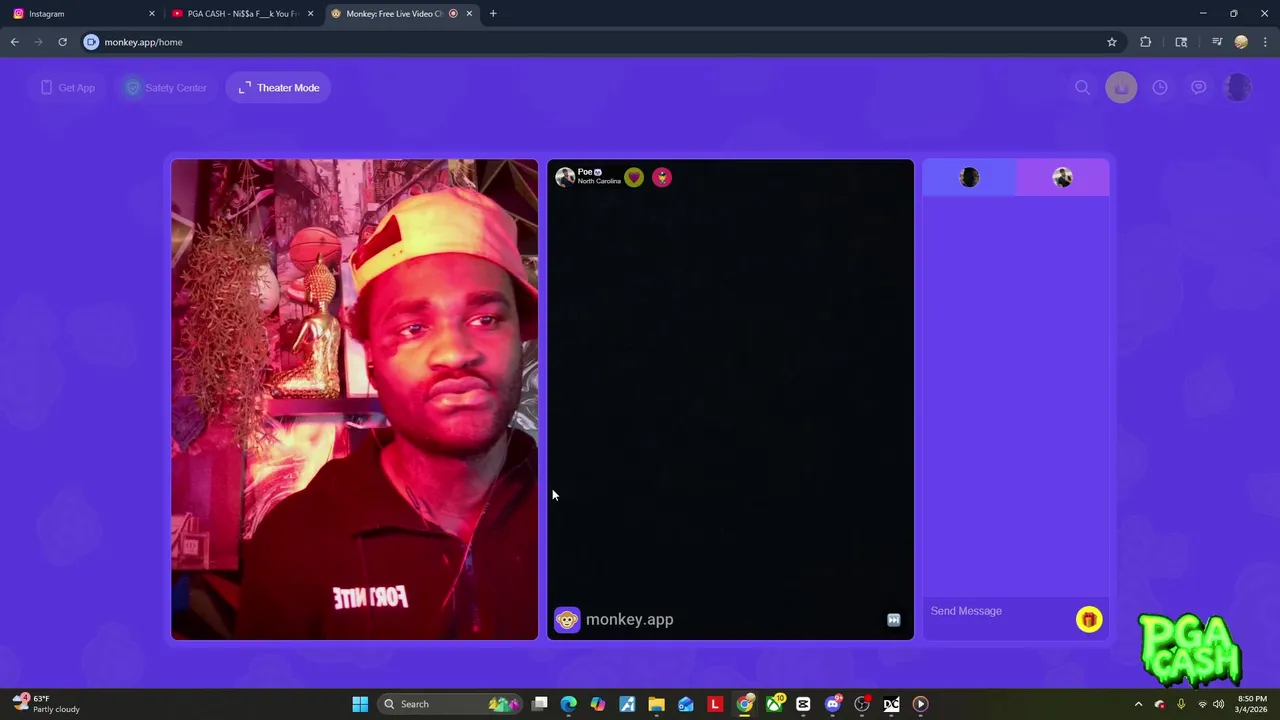This screenshot has height=720, width=1280.
Task: Switch to the Instagram browser tab
Action: click(x=82, y=14)
